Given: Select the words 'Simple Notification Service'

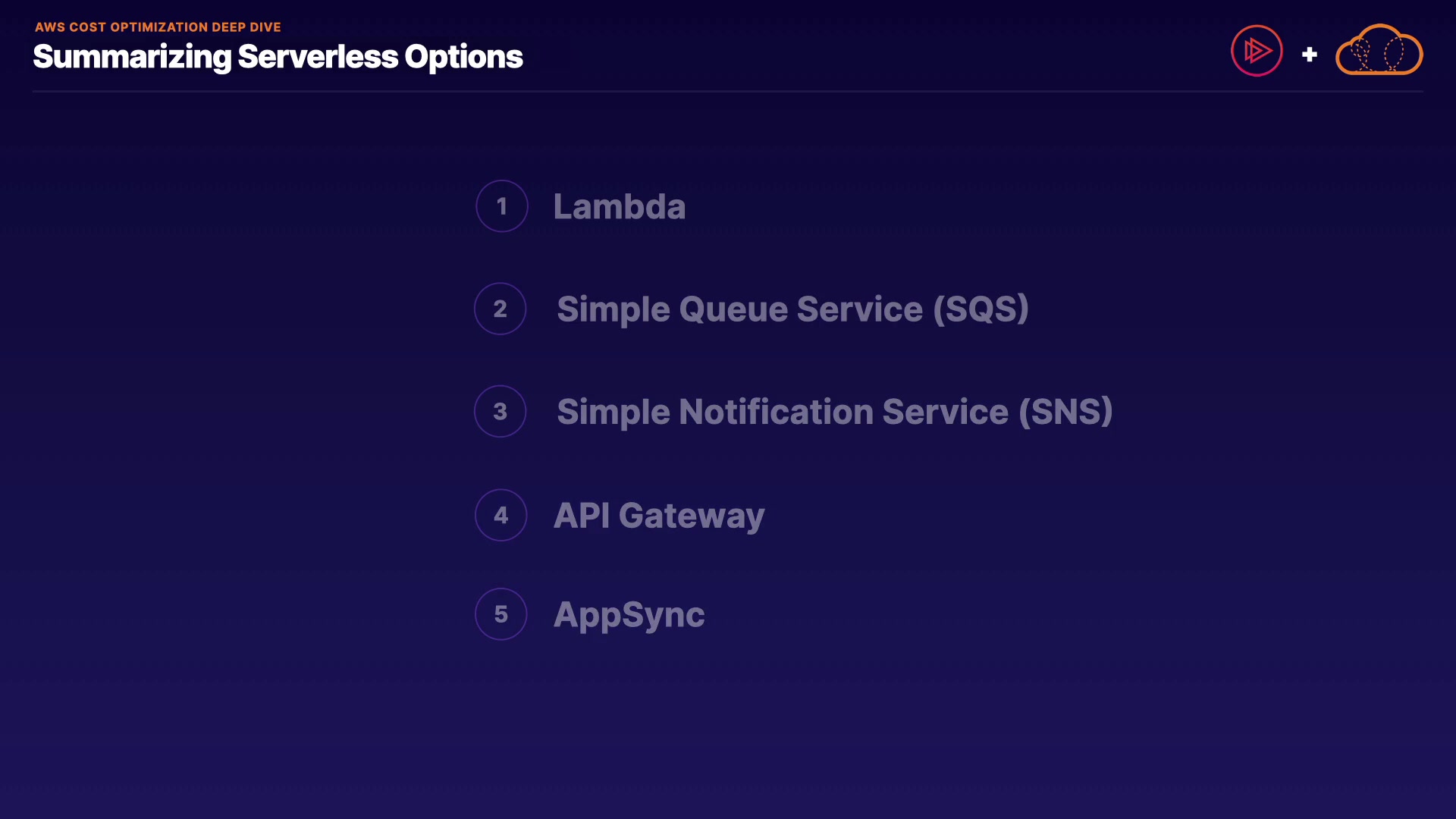Looking at the screenshot, I should click(782, 413).
